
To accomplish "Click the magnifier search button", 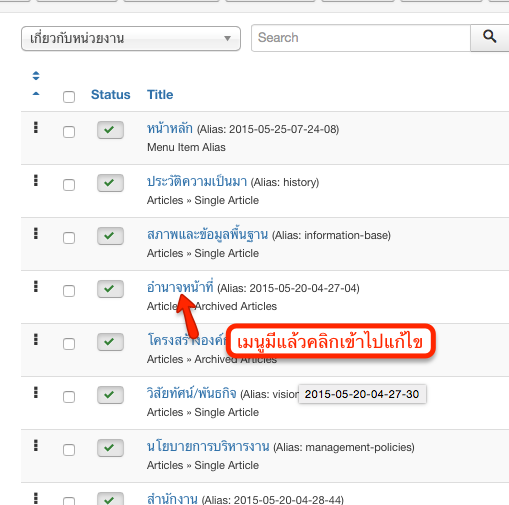I will click(490, 38).
